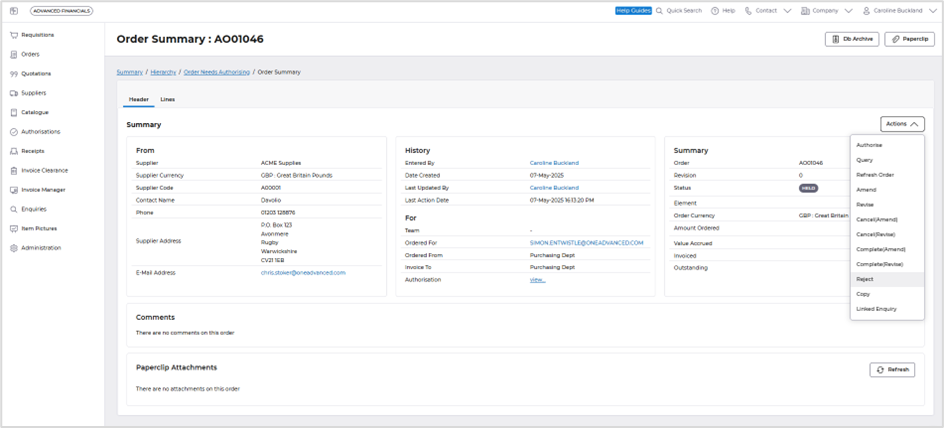Screen dimensions: 944x428
Task: Click the Paperclip button
Action: click(909, 39)
